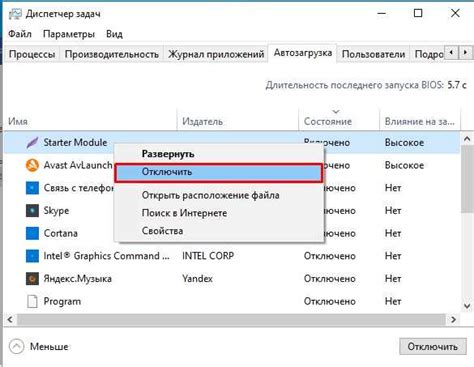
Task: Sort by the Влияние на запуск column header
Action: pyautogui.click(x=419, y=121)
